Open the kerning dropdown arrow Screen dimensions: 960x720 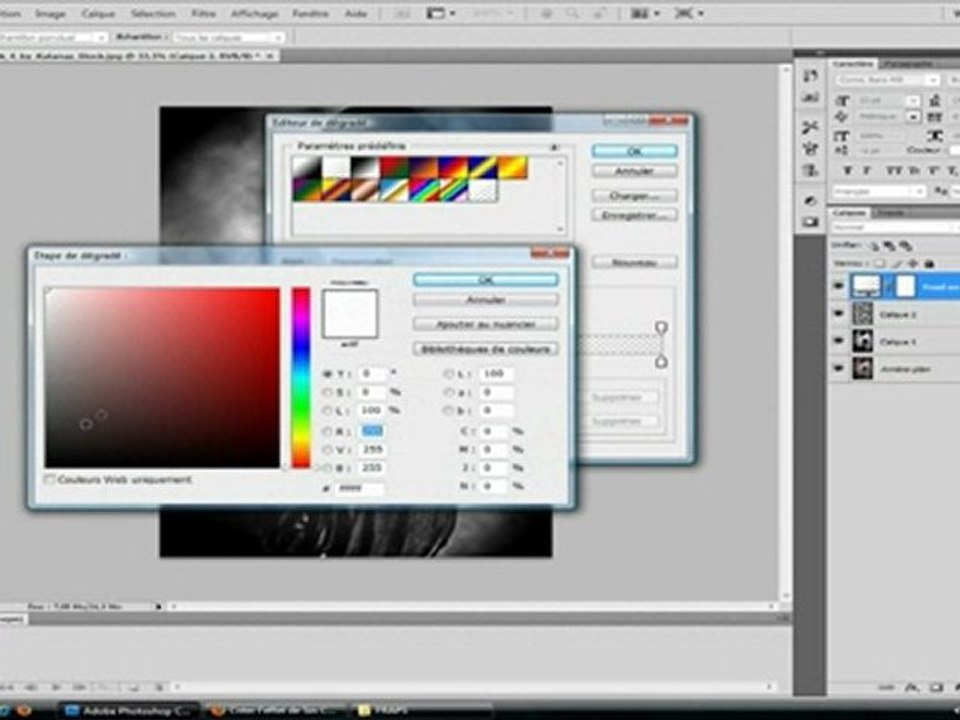coord(913,116)
